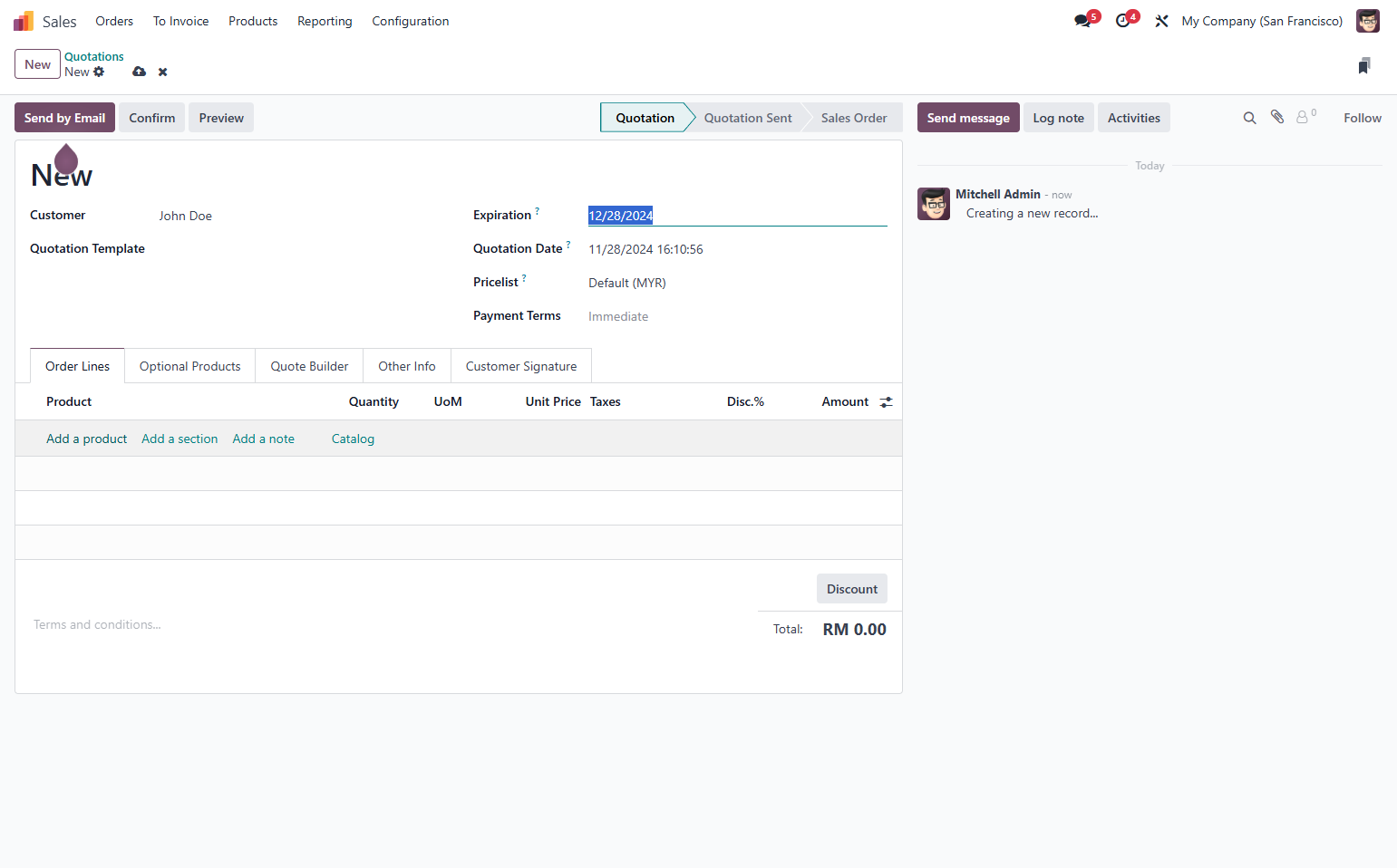
Task: Discard changes with the X icon
Action: click(x=163, y=72)
